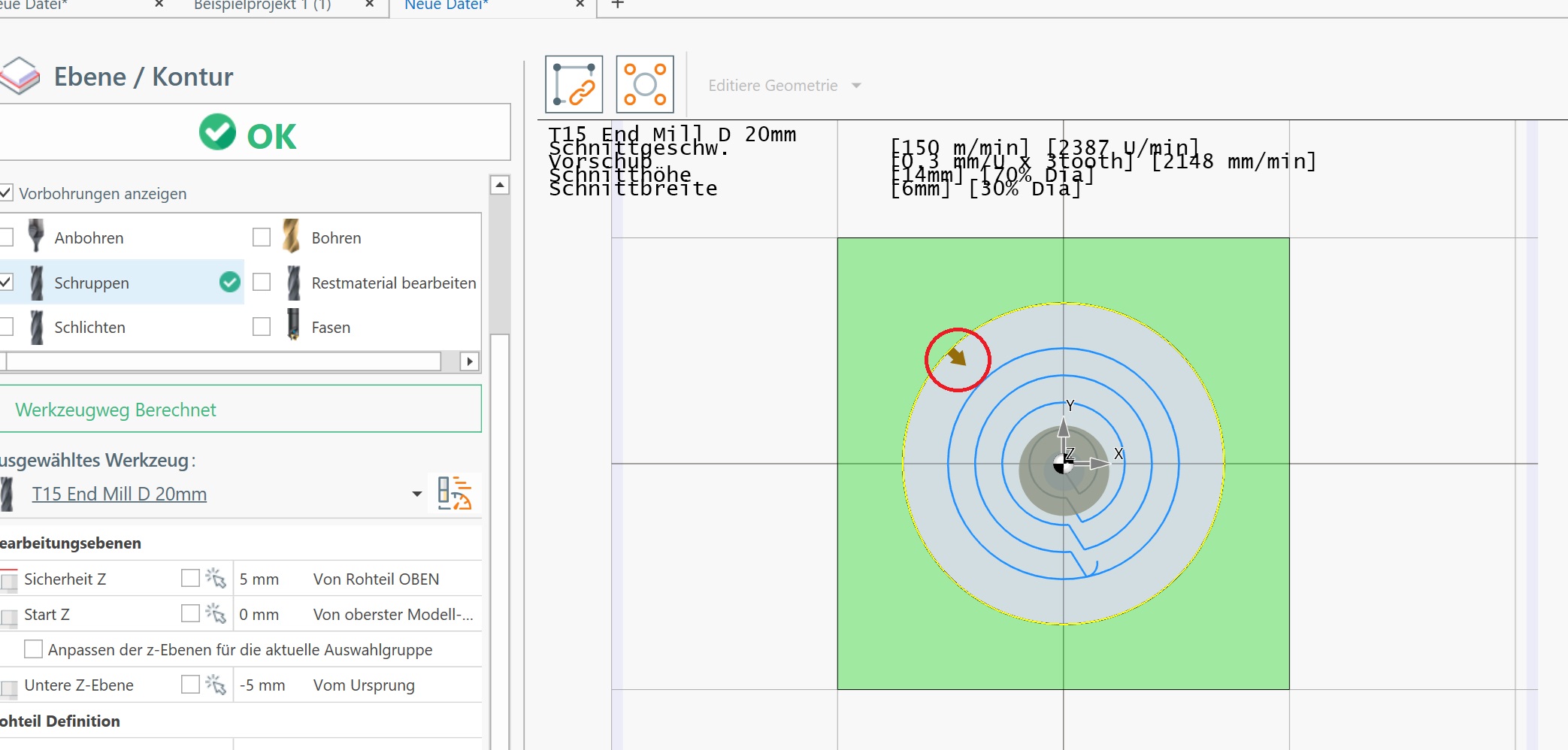Click the Restmaterial bearbeiten tool icon
Viewport: 1568px width, 750px height.
click(x=294, y=283)
